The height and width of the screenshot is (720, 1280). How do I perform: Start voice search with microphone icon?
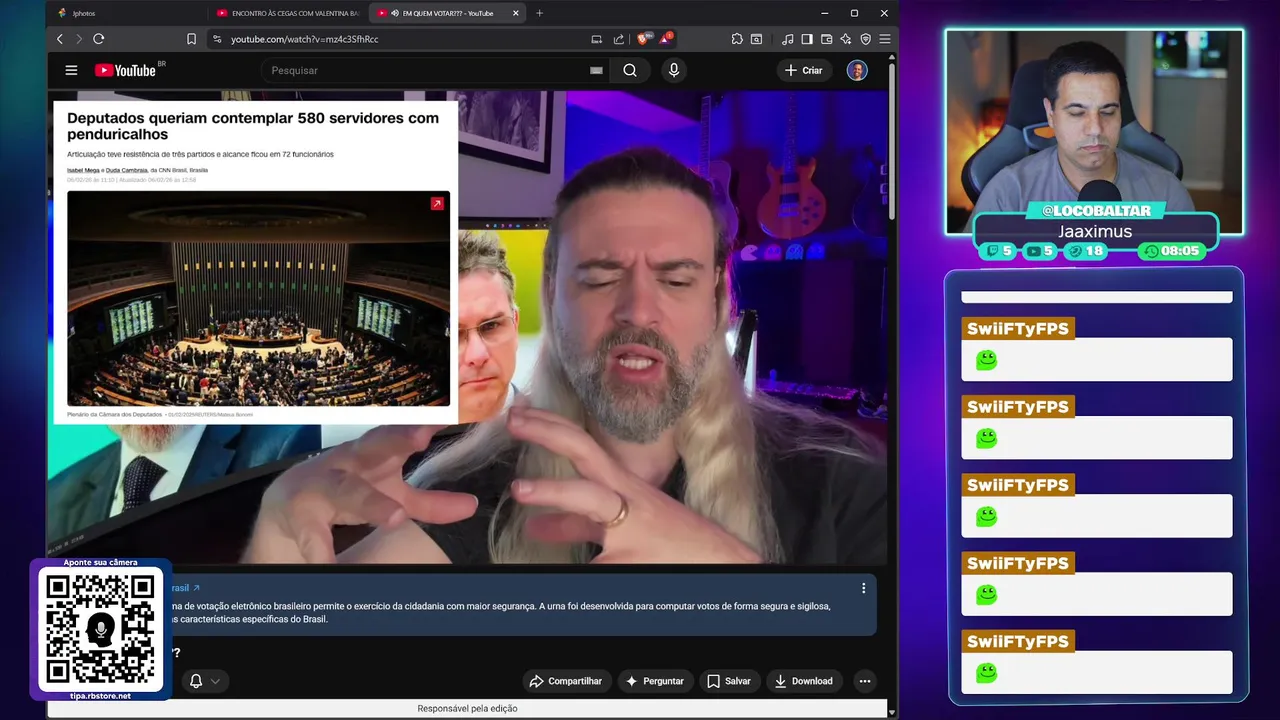pyautogui.click(x=674, y=70)
